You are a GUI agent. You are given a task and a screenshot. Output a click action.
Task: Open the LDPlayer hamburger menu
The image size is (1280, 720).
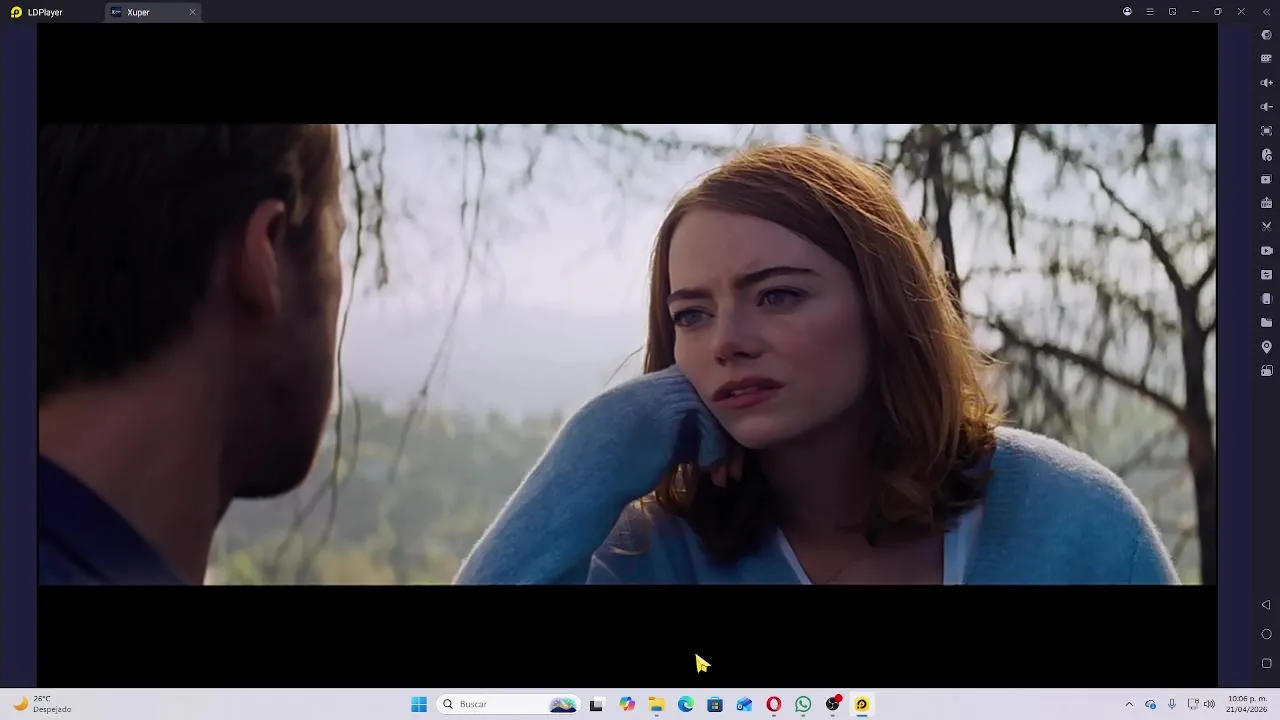click(x=1150, y=12)
